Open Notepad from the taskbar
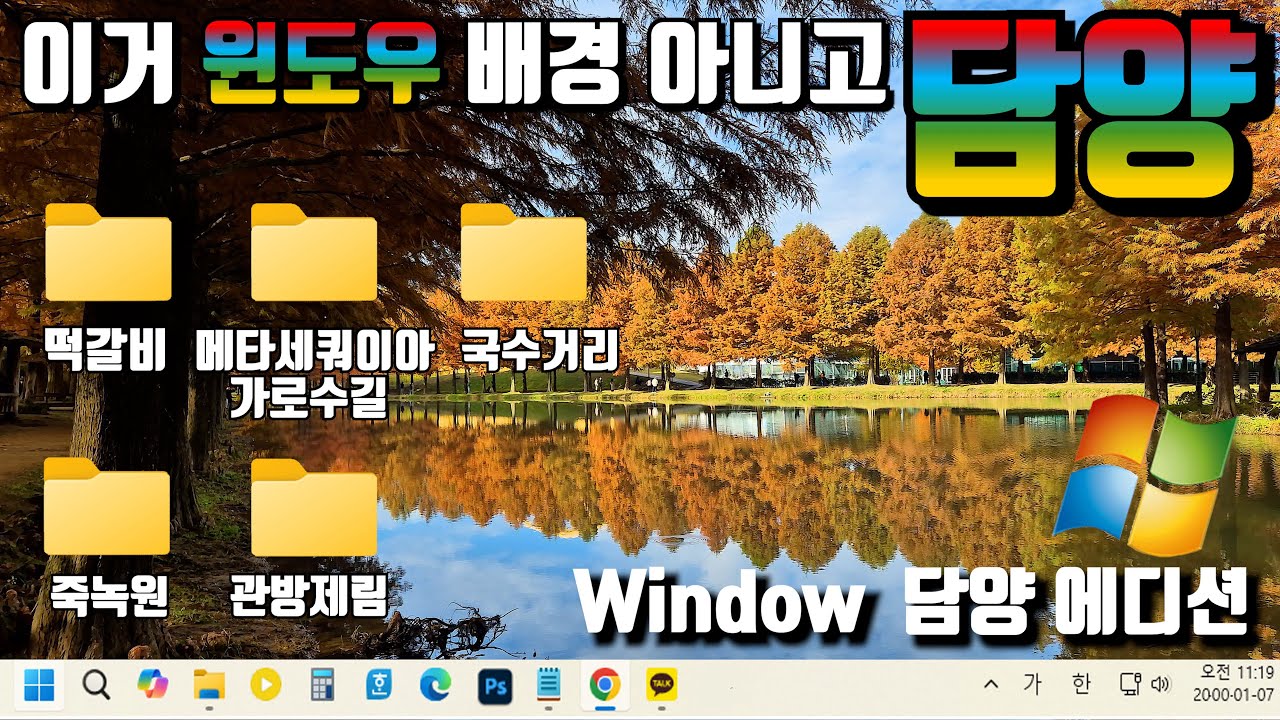Screen dimensions: 1280x720 coord(549,685)
